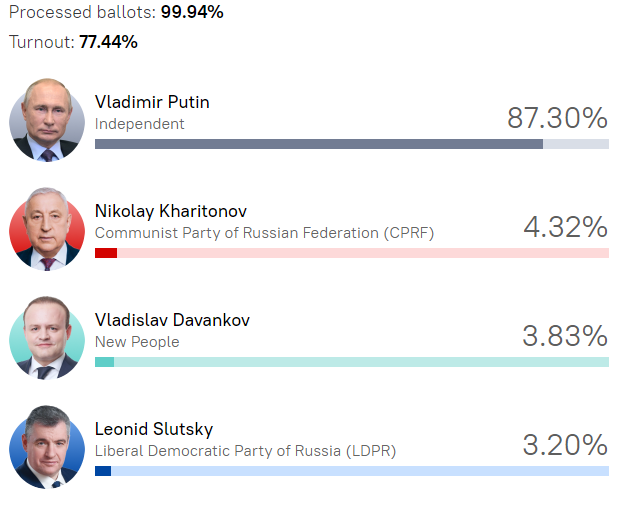Select Vladislav Davankov's teal-background portrait
Viewport: 624px width, 510px height.
point(47,338)
